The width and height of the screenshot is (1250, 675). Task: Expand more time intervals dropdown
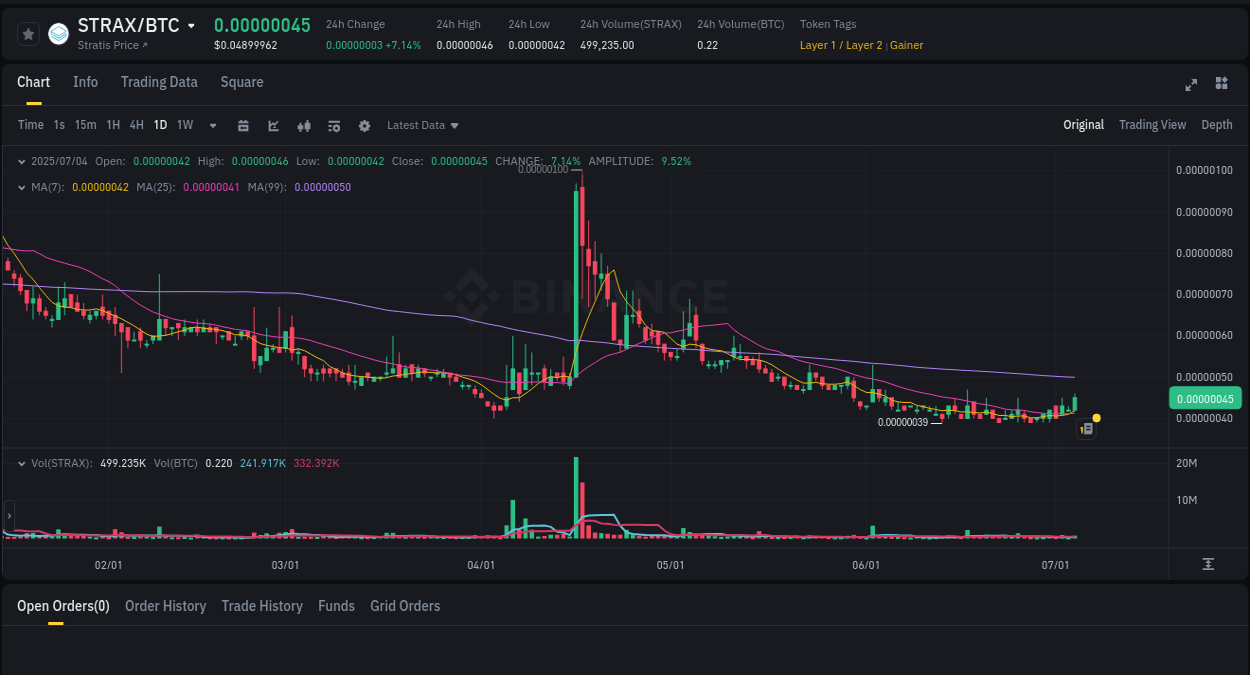[213, 126]
